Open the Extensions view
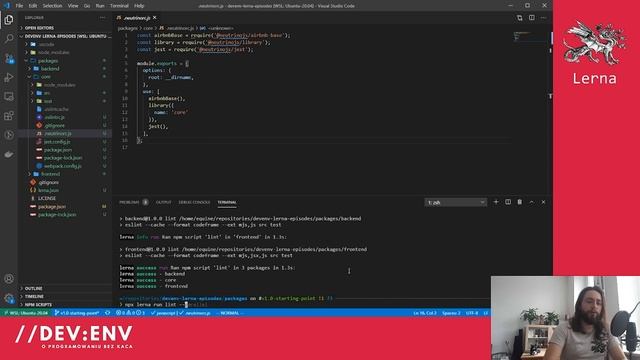 9,116
